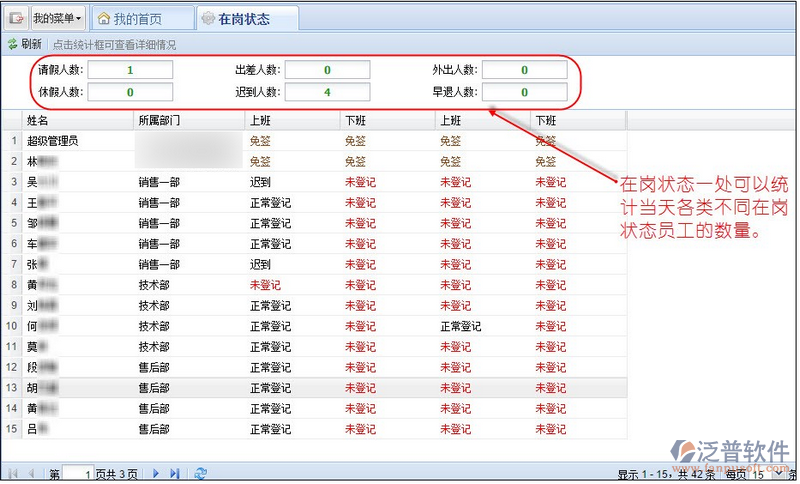
Task: Open the 早退人数 statistics box
Action: (x=524, y=92)
